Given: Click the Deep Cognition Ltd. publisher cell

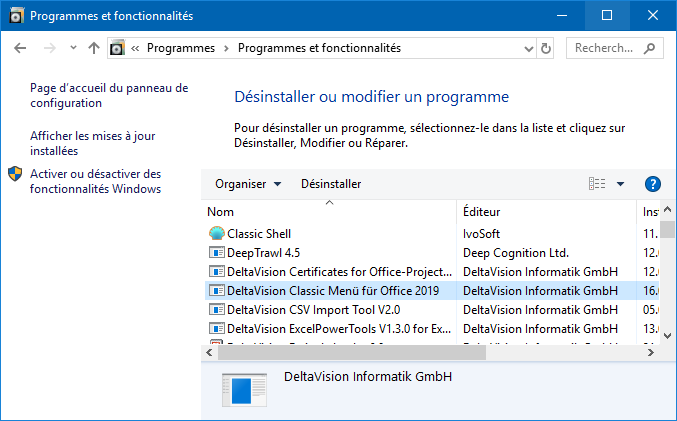Looking at the screenshot, I should click(x=516, y=253).
